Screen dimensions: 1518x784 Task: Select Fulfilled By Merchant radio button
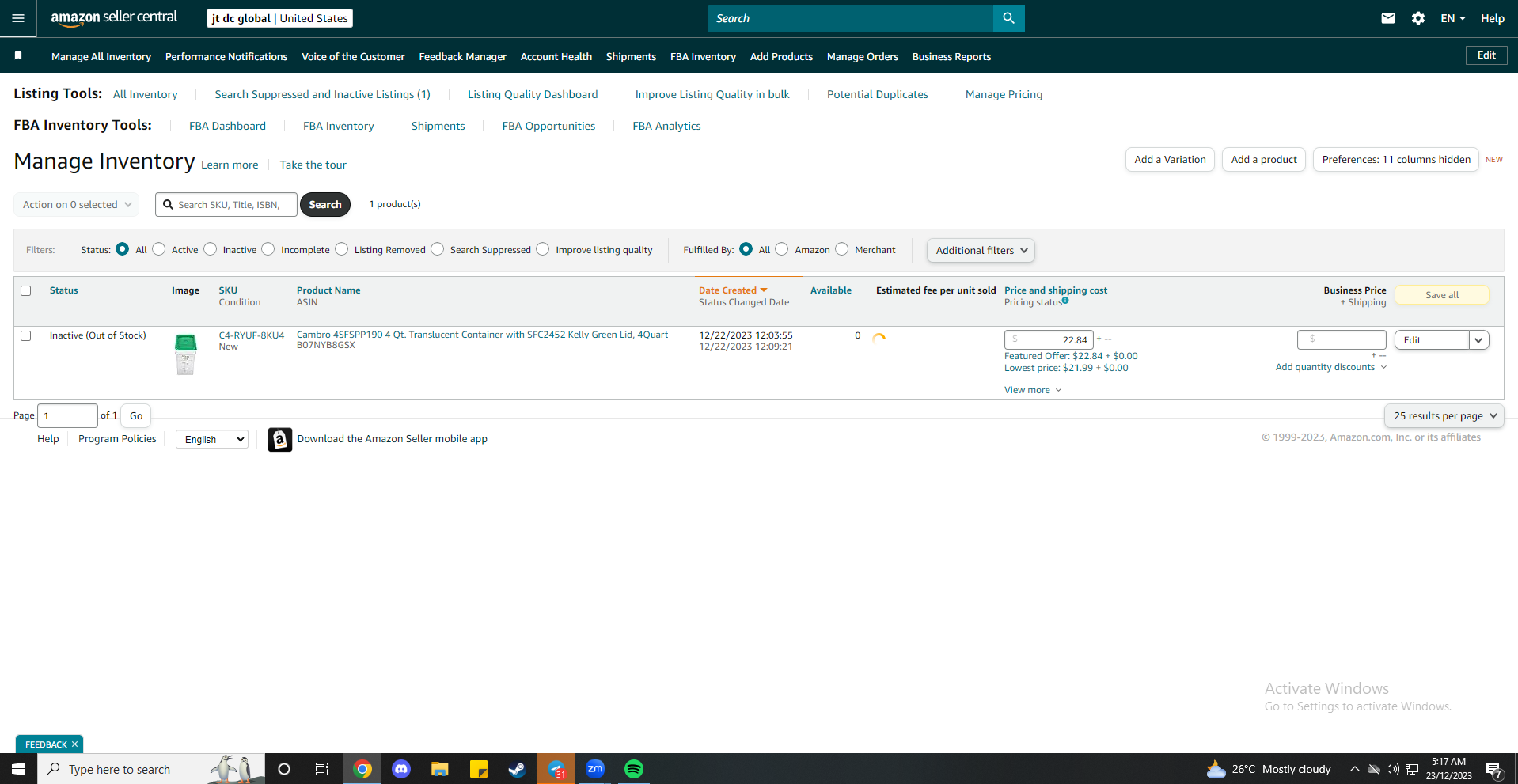coord(842,249)
